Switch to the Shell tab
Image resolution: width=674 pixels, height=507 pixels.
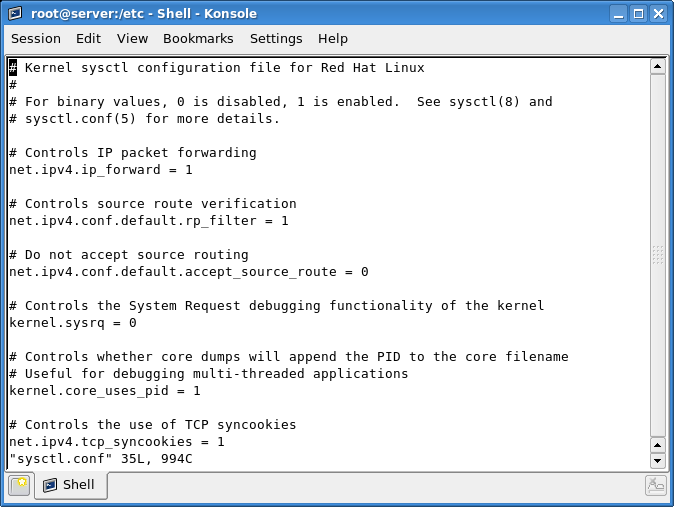(x=71, y=486)
